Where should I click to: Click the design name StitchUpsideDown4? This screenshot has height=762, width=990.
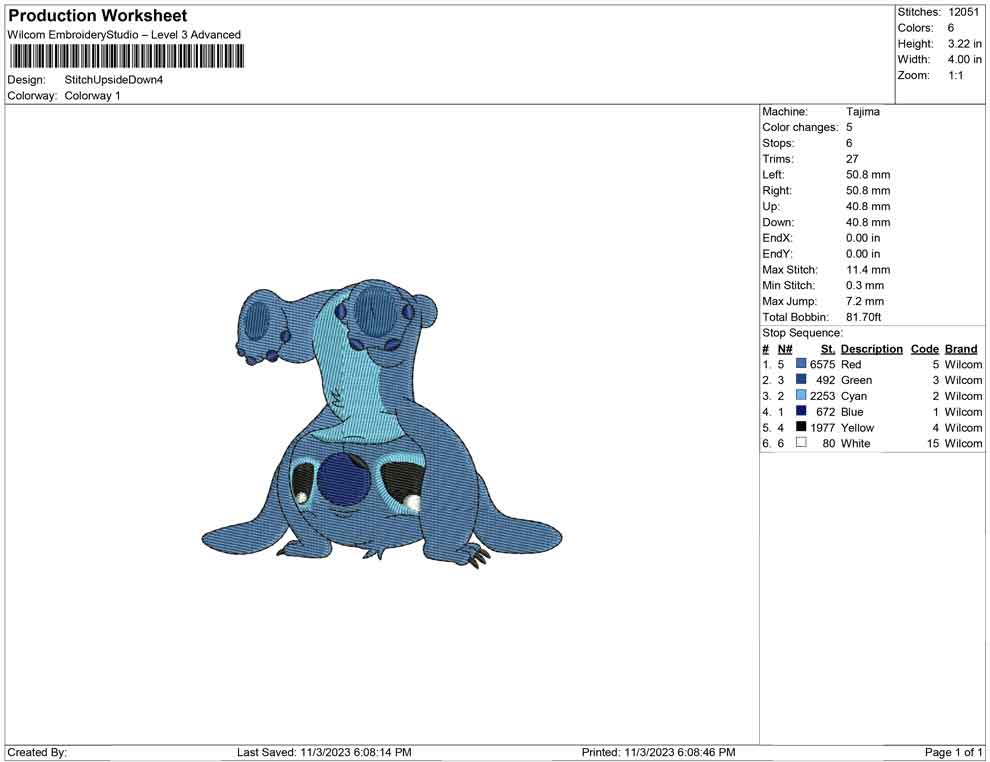[x=114, y=80]
